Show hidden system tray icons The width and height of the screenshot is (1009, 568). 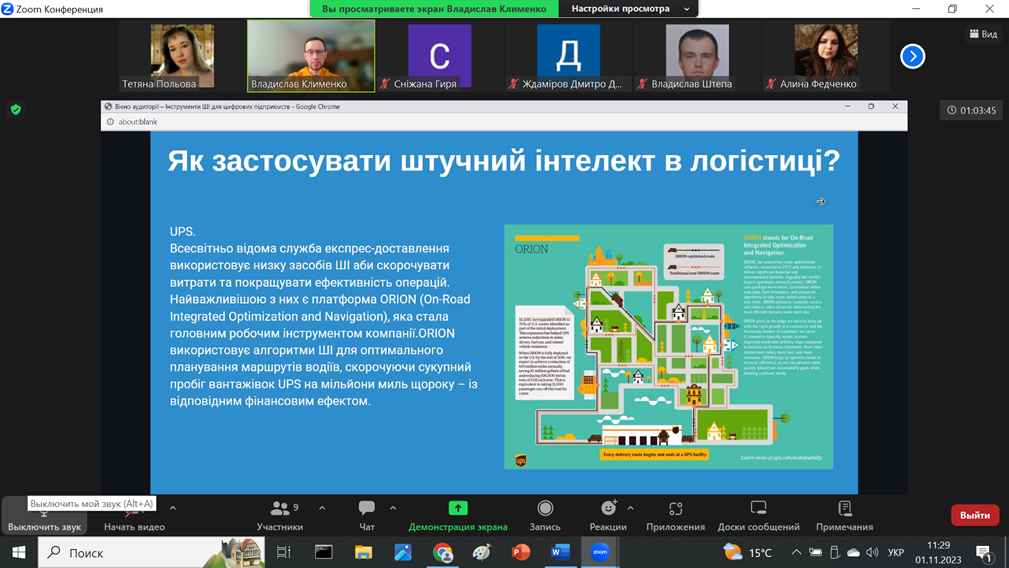(797, 553)
